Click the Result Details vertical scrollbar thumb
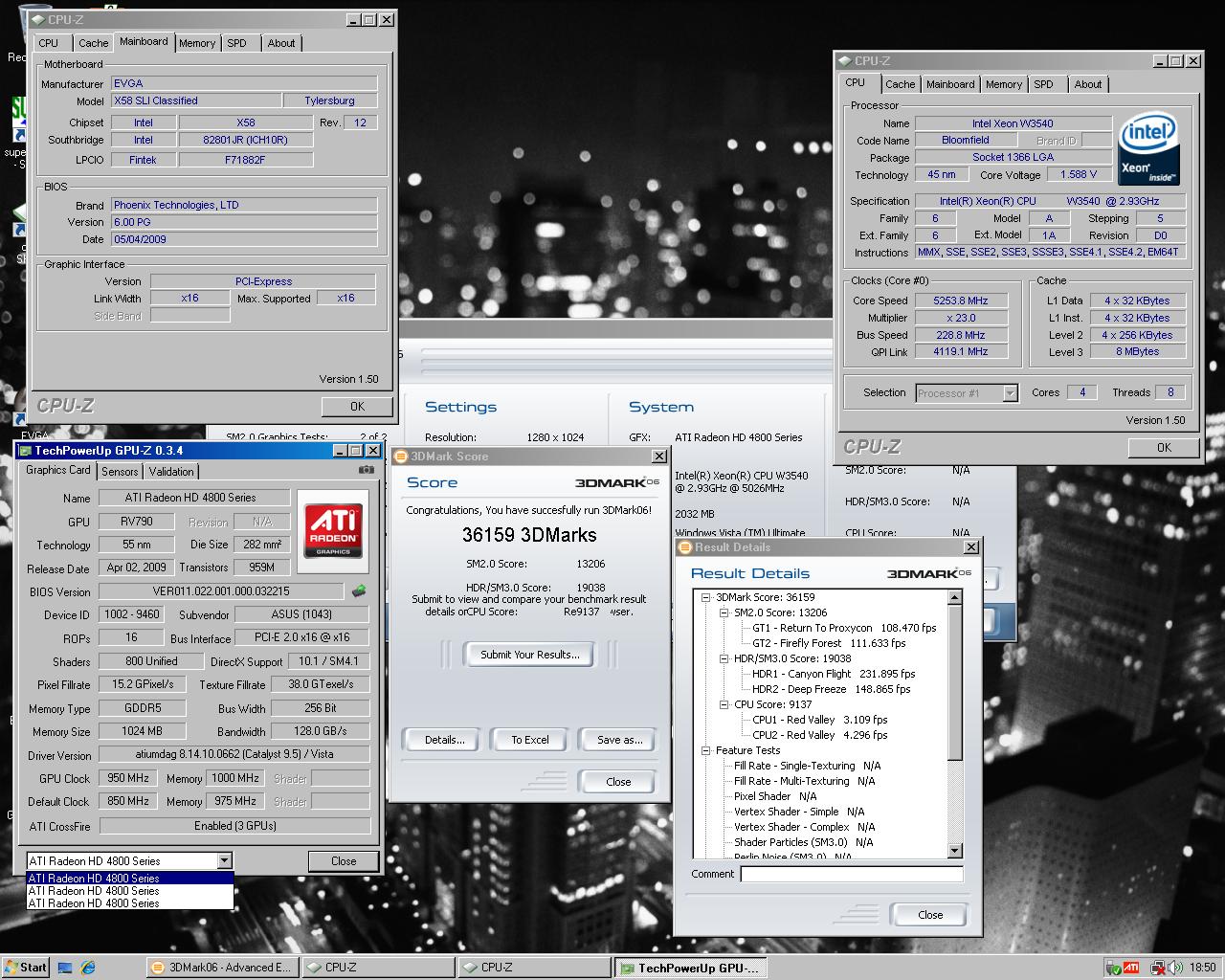Viewport: 1225px width, 980px height. pyautogui.click(x=954, y=681)
